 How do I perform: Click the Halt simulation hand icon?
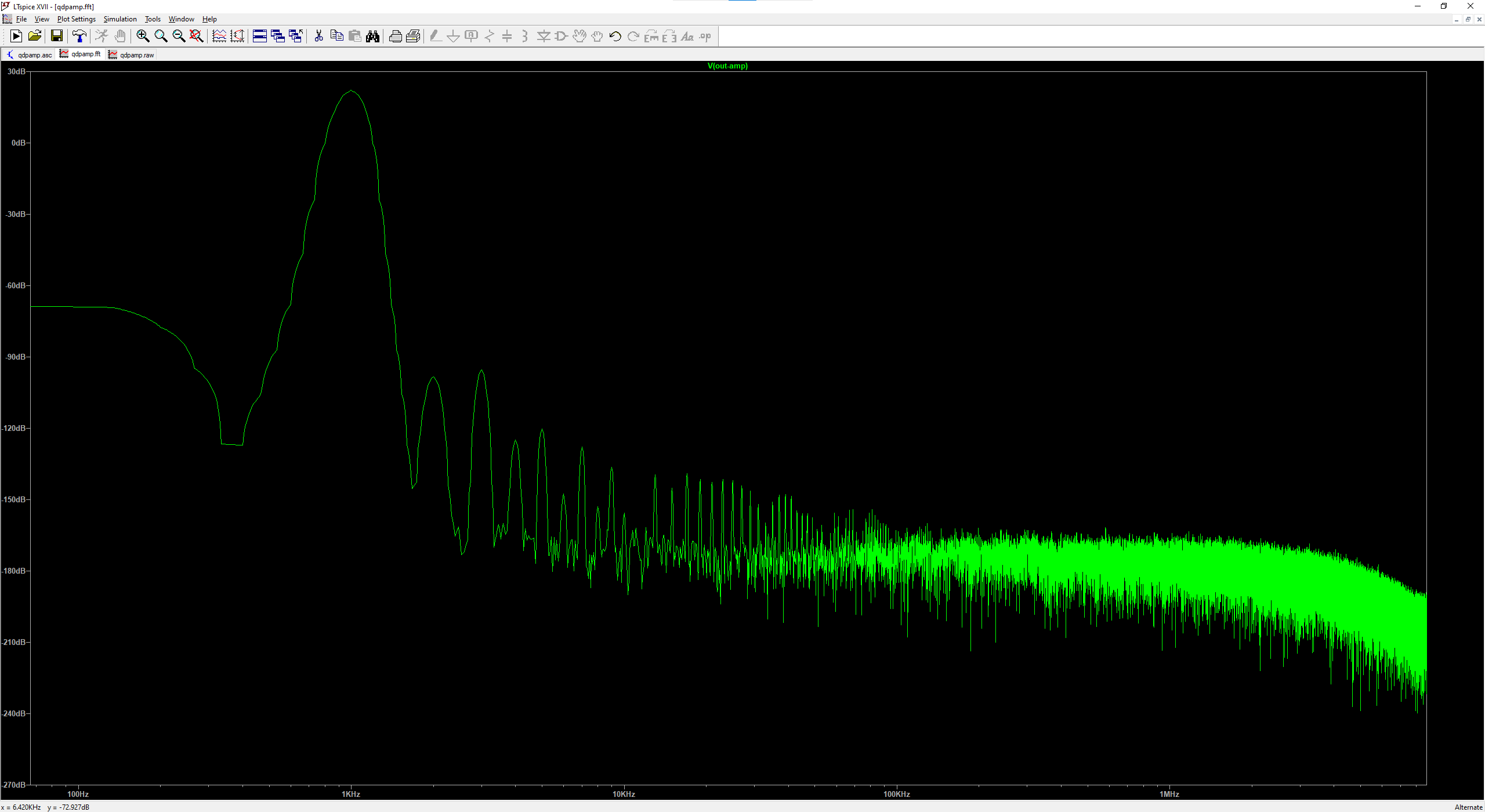pos(120,37)
